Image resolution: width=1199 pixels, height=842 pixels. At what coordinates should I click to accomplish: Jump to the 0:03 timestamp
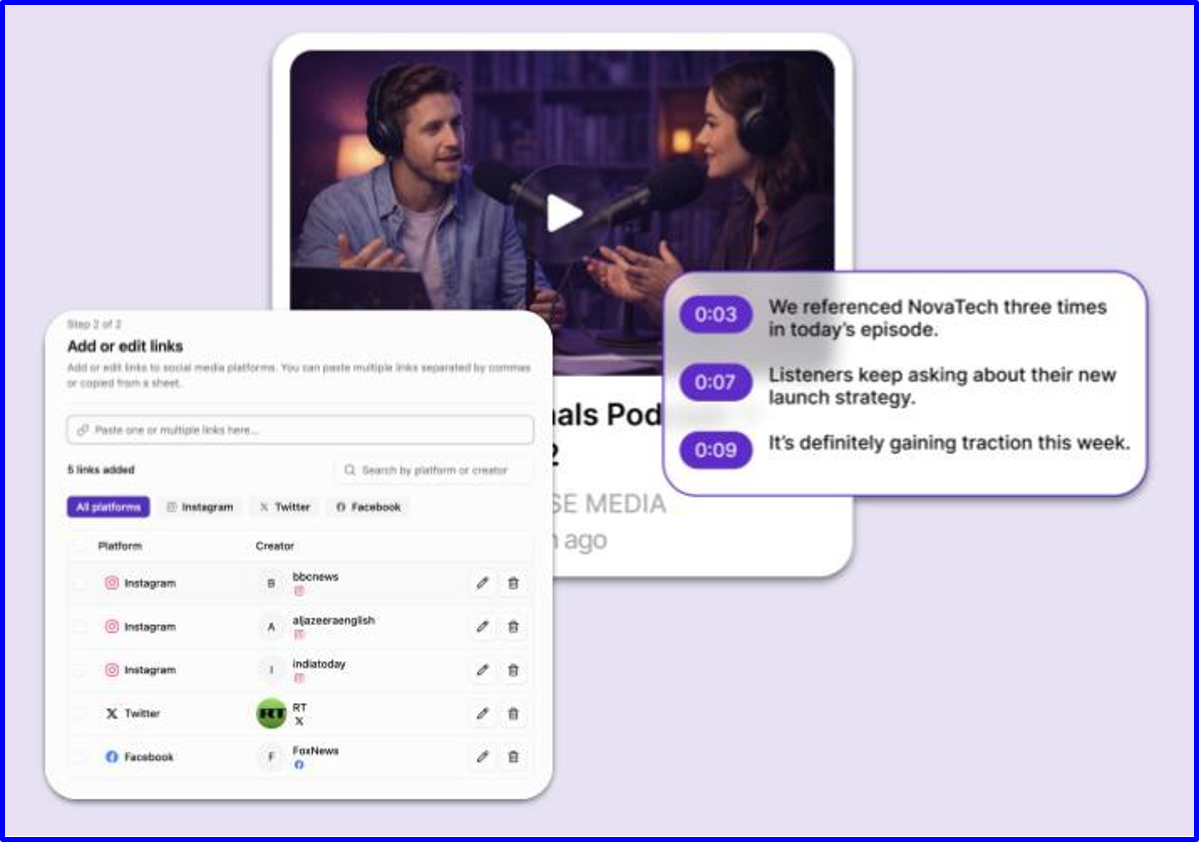(x=716, y=314)
